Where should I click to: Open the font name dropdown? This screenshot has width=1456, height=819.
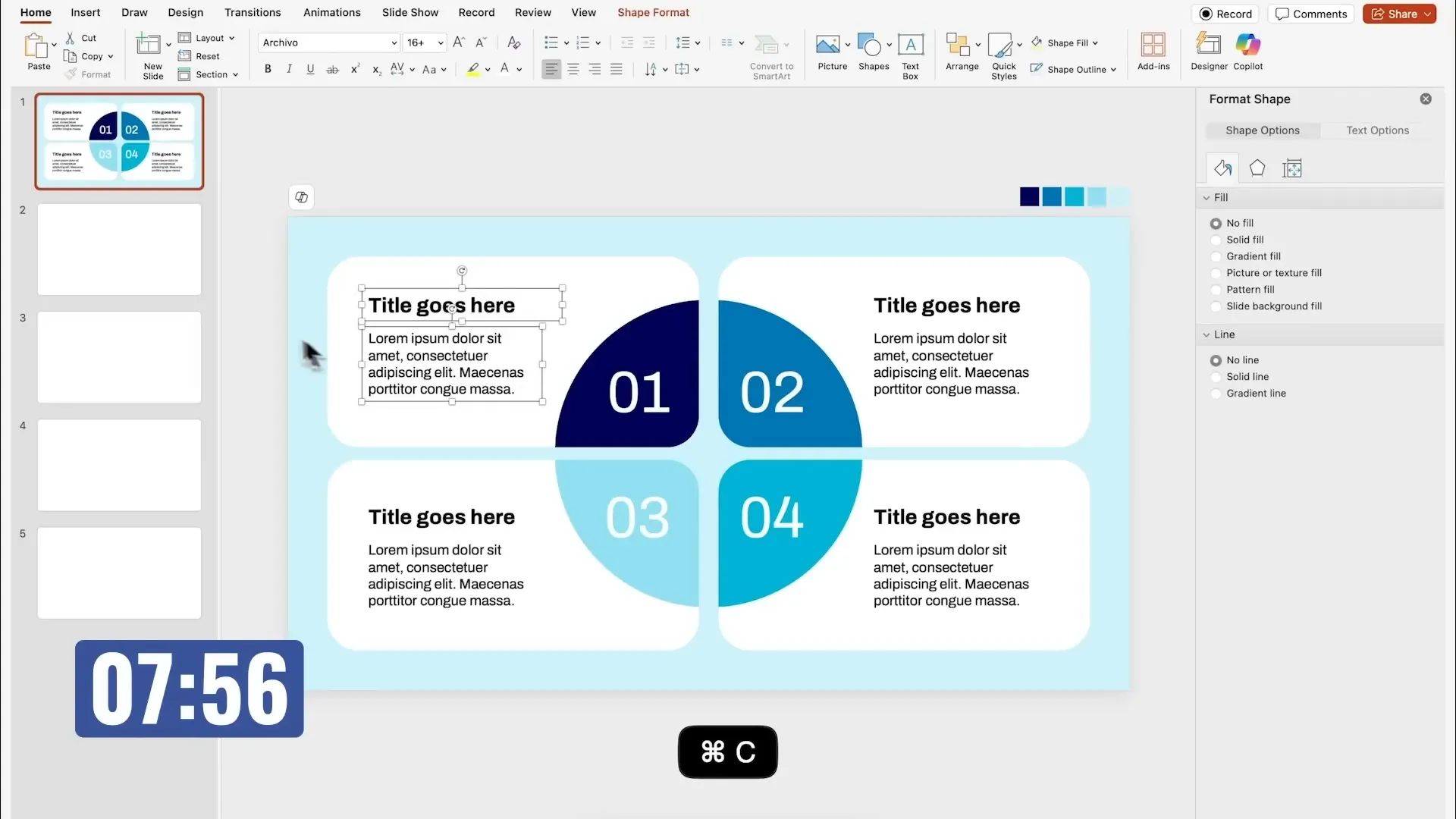(394, 42)
